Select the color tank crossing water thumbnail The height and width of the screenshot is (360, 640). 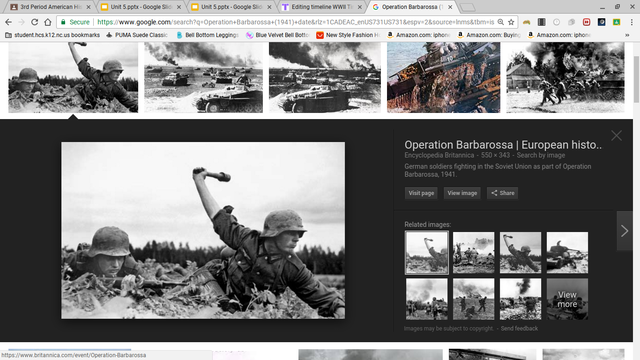tap(443, 77)
